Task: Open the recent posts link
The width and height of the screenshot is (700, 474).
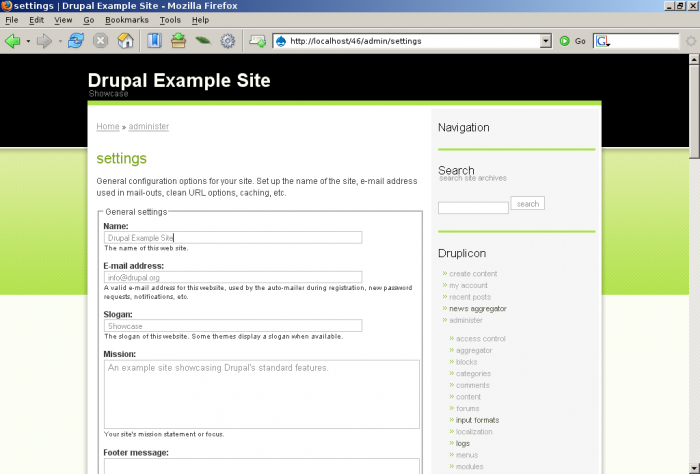Action: (x=470, y=297)
